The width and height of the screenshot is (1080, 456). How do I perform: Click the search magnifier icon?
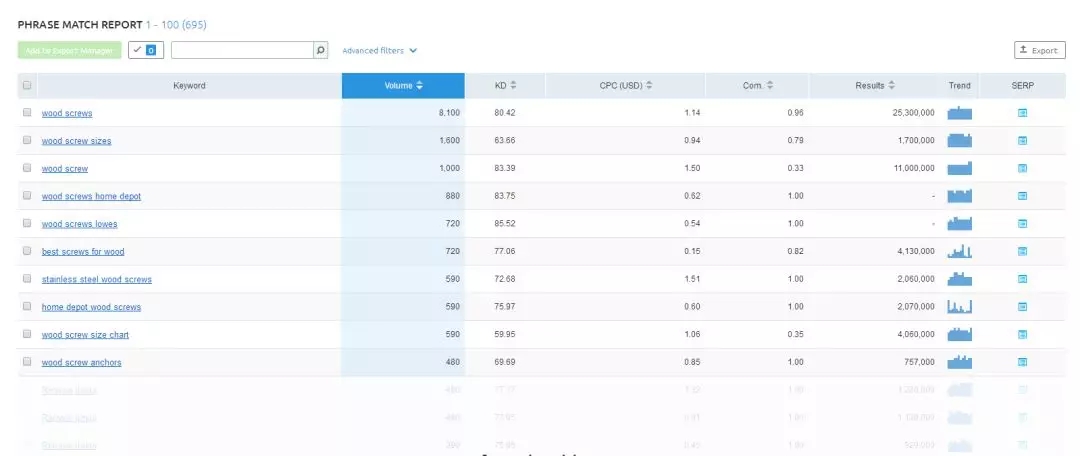pos(320,50)
